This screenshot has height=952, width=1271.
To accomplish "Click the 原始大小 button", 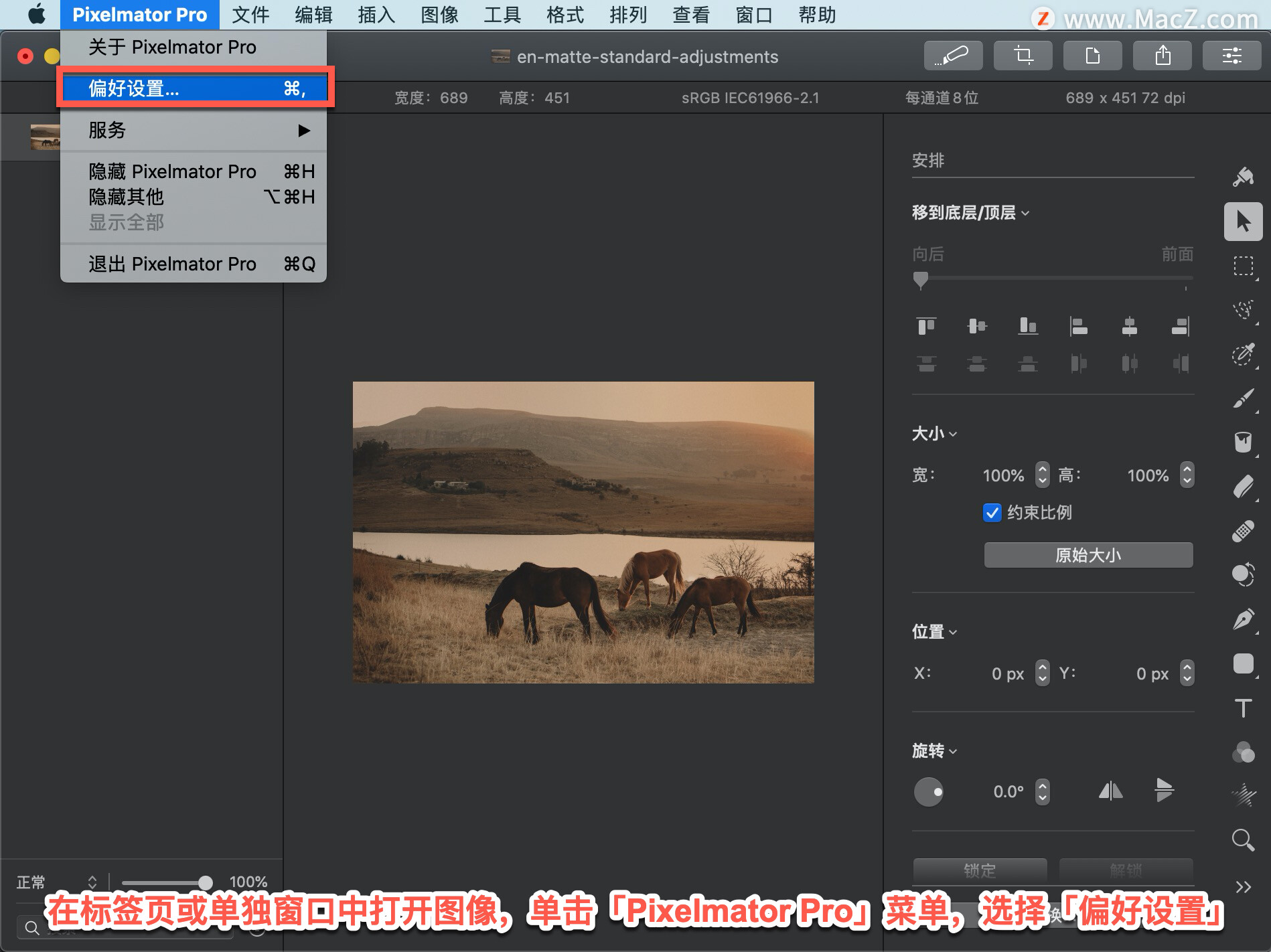I will click(x=1088, y=555).
